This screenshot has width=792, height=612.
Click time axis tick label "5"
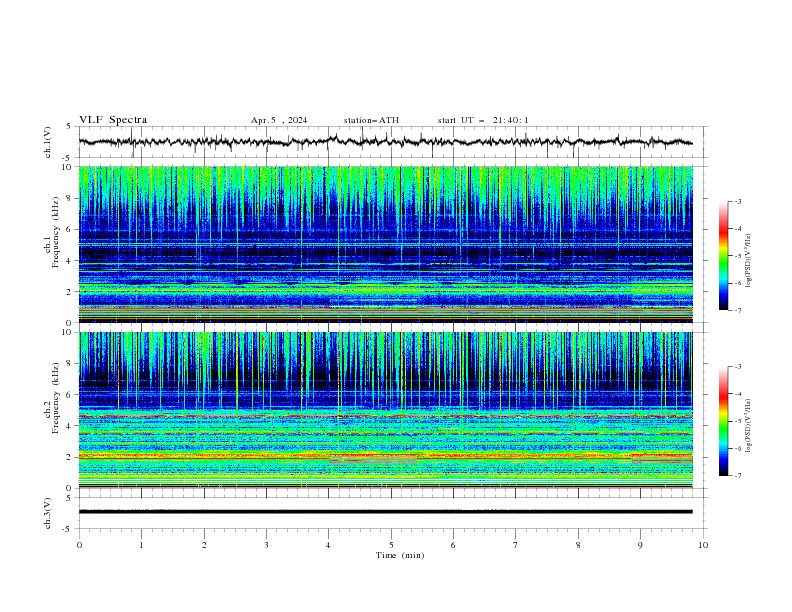click(391, 545)
